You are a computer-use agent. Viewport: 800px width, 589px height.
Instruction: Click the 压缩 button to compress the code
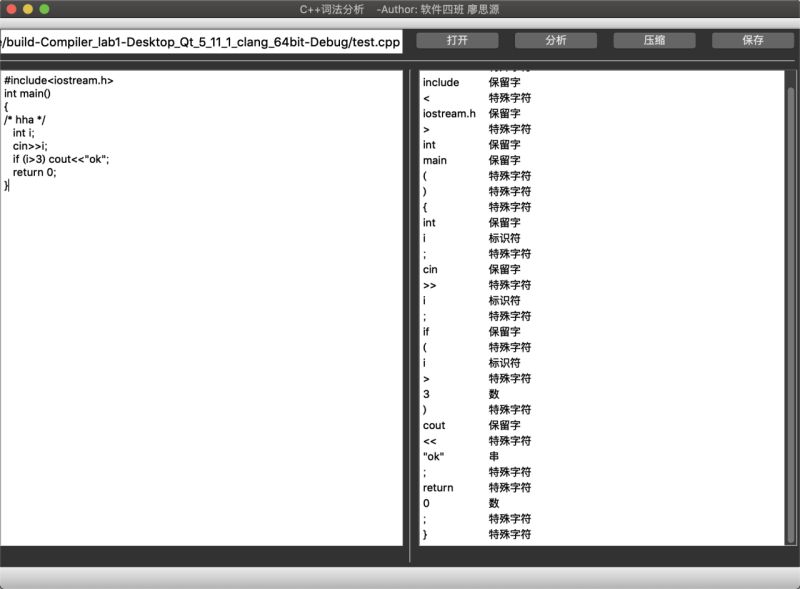[x=655, y=40]
